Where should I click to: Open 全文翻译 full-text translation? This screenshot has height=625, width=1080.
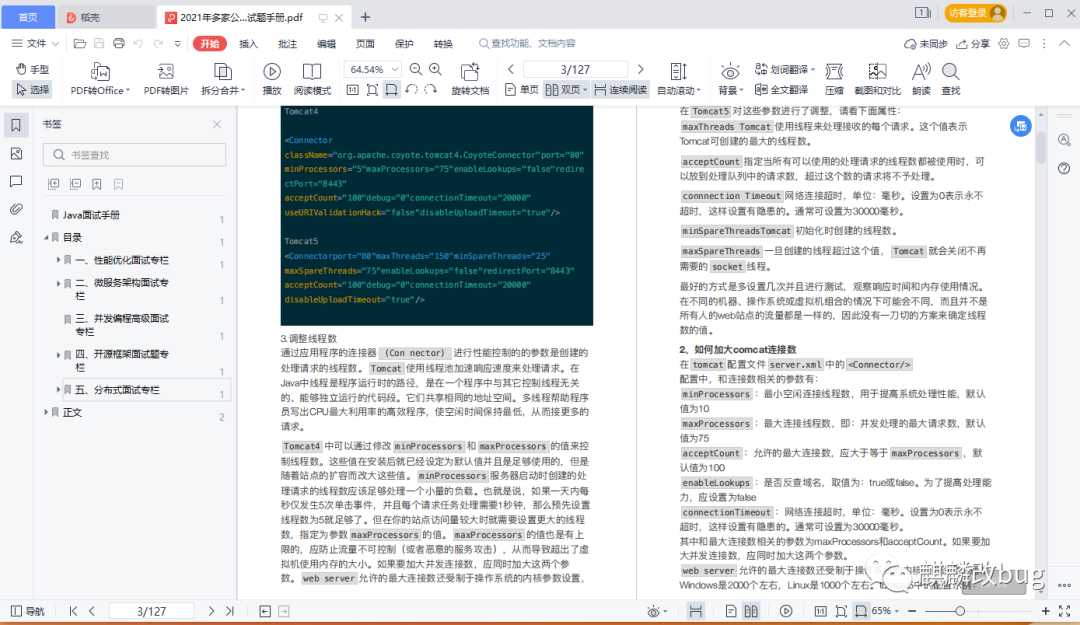click(782, 90)
